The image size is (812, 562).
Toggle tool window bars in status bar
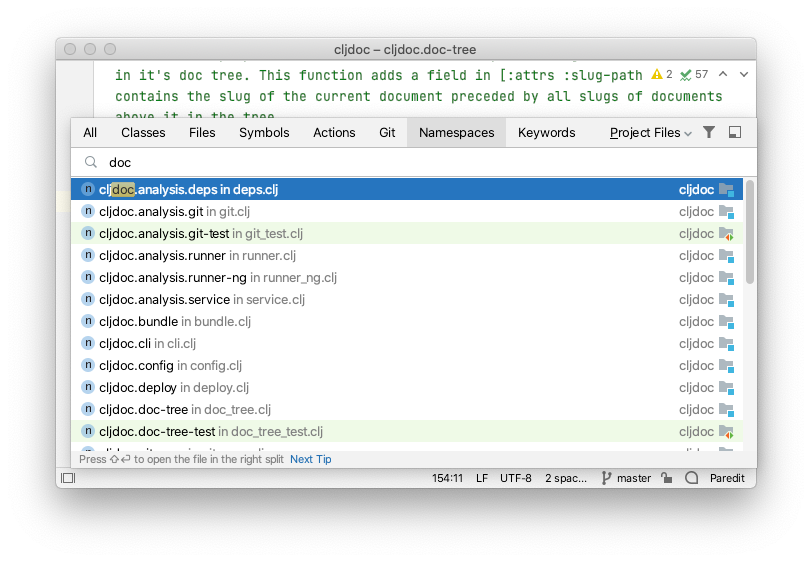(68, 478)
